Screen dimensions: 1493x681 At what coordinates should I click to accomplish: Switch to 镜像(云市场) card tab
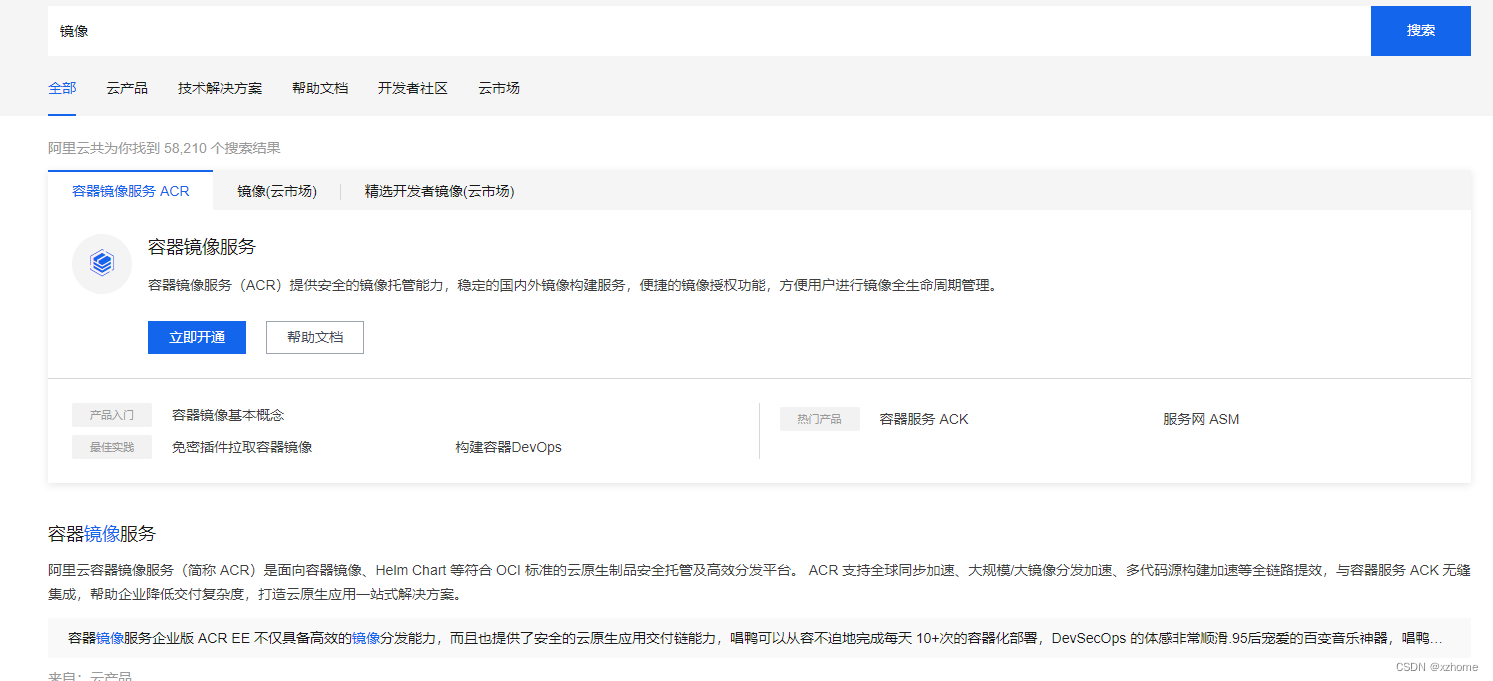(277, 191)
